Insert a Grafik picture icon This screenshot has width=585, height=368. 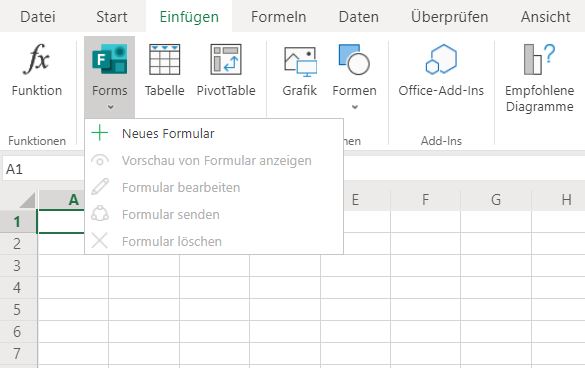coord(300,61)
